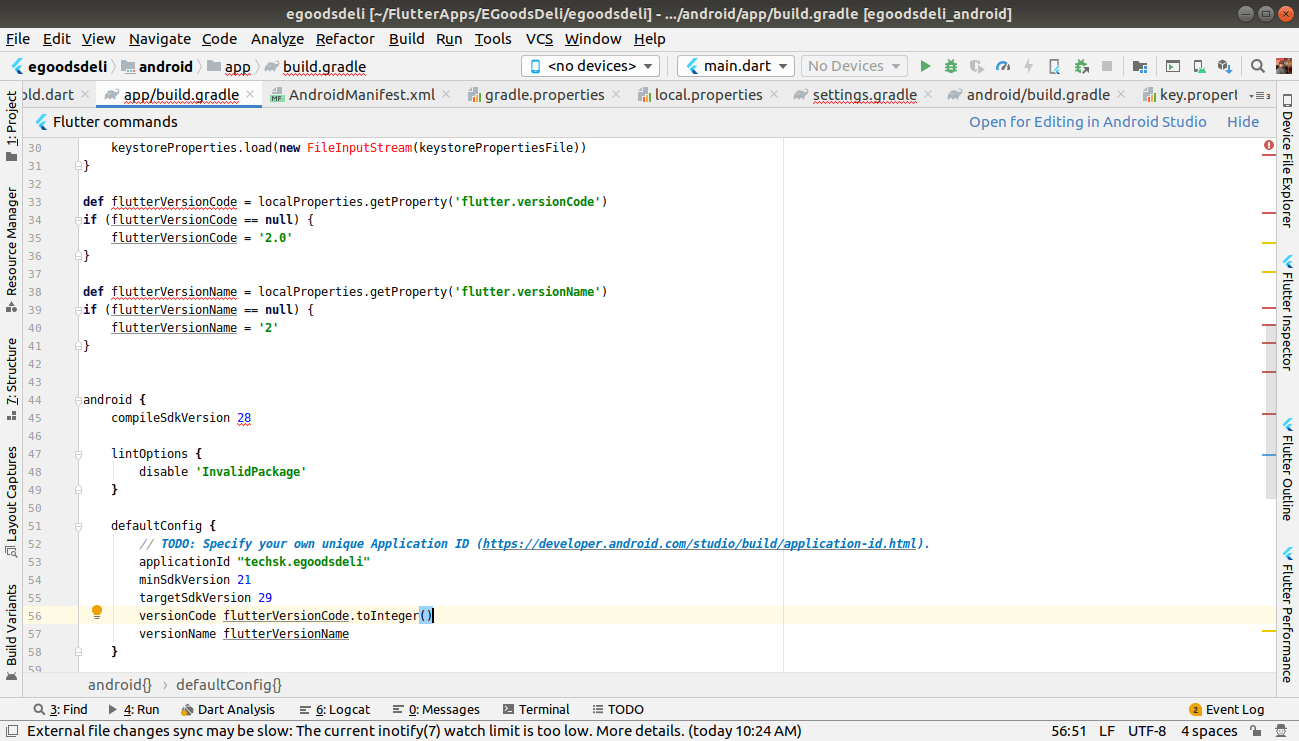Click the Flutter attach bug icon

click(x=1081, y=66)
